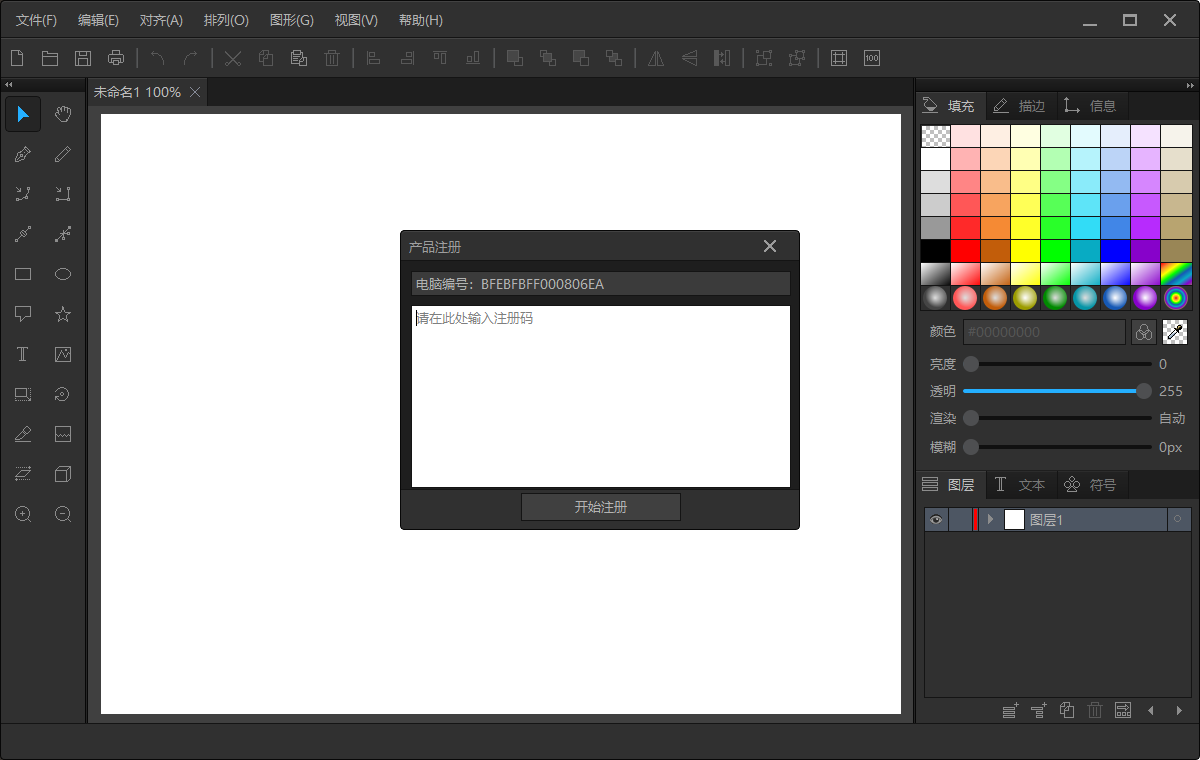Close the 产品注册 dialog
The height and width of the screenshot is (760, 1200).
click(x=770, y=246)
